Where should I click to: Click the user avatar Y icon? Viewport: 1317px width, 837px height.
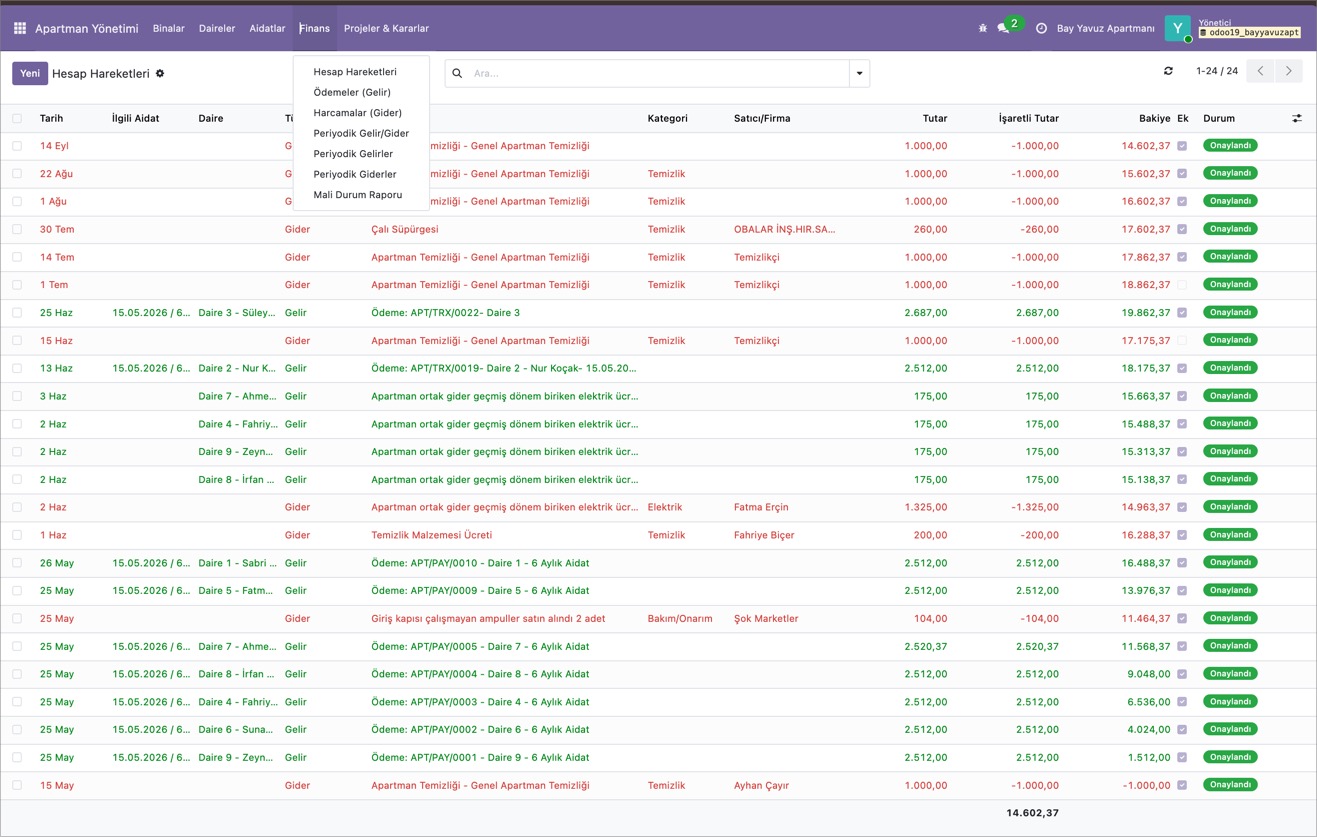click(x=1178, y=28)
